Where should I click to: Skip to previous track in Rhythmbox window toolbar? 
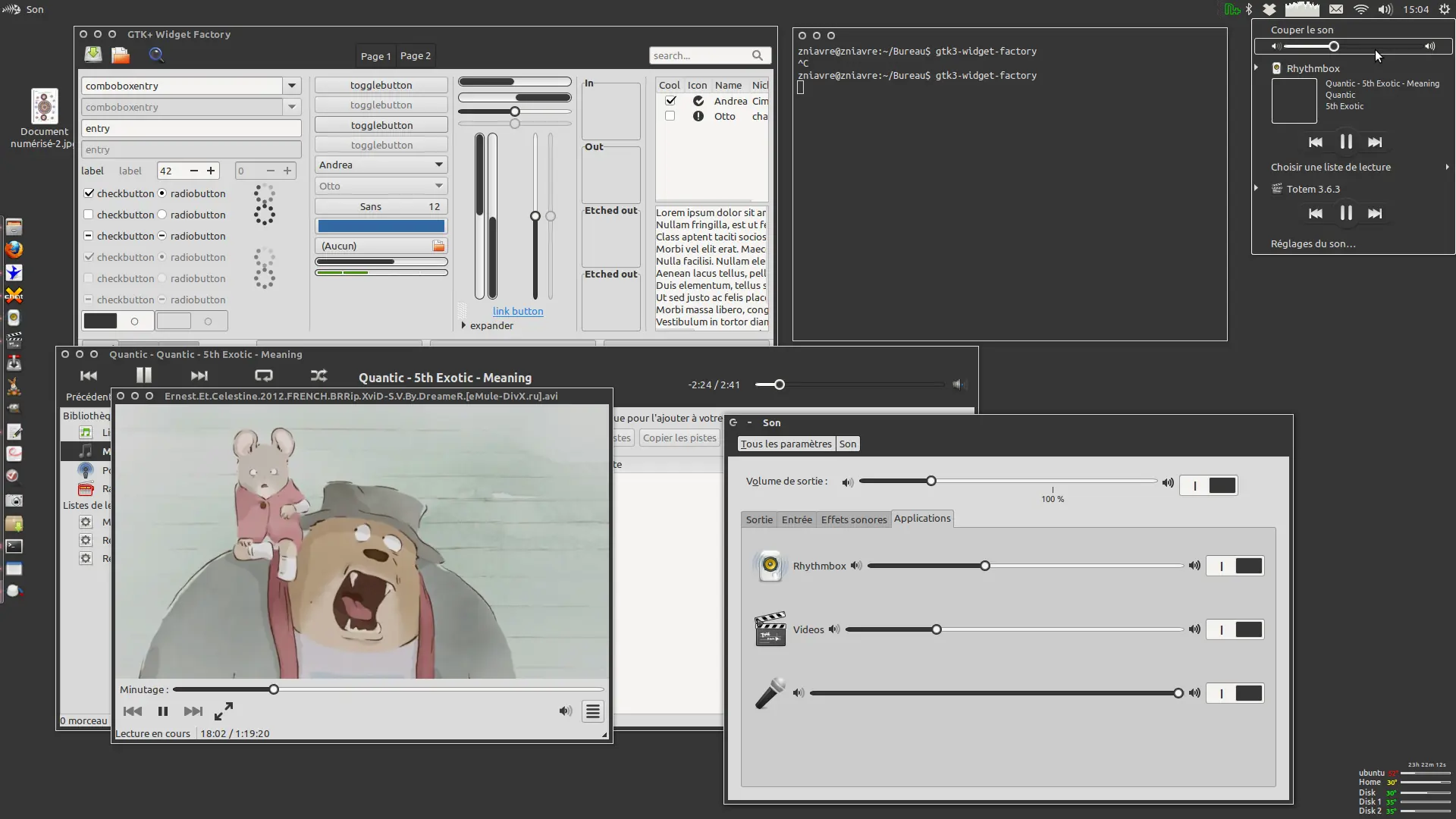click(x=89, y=375)
